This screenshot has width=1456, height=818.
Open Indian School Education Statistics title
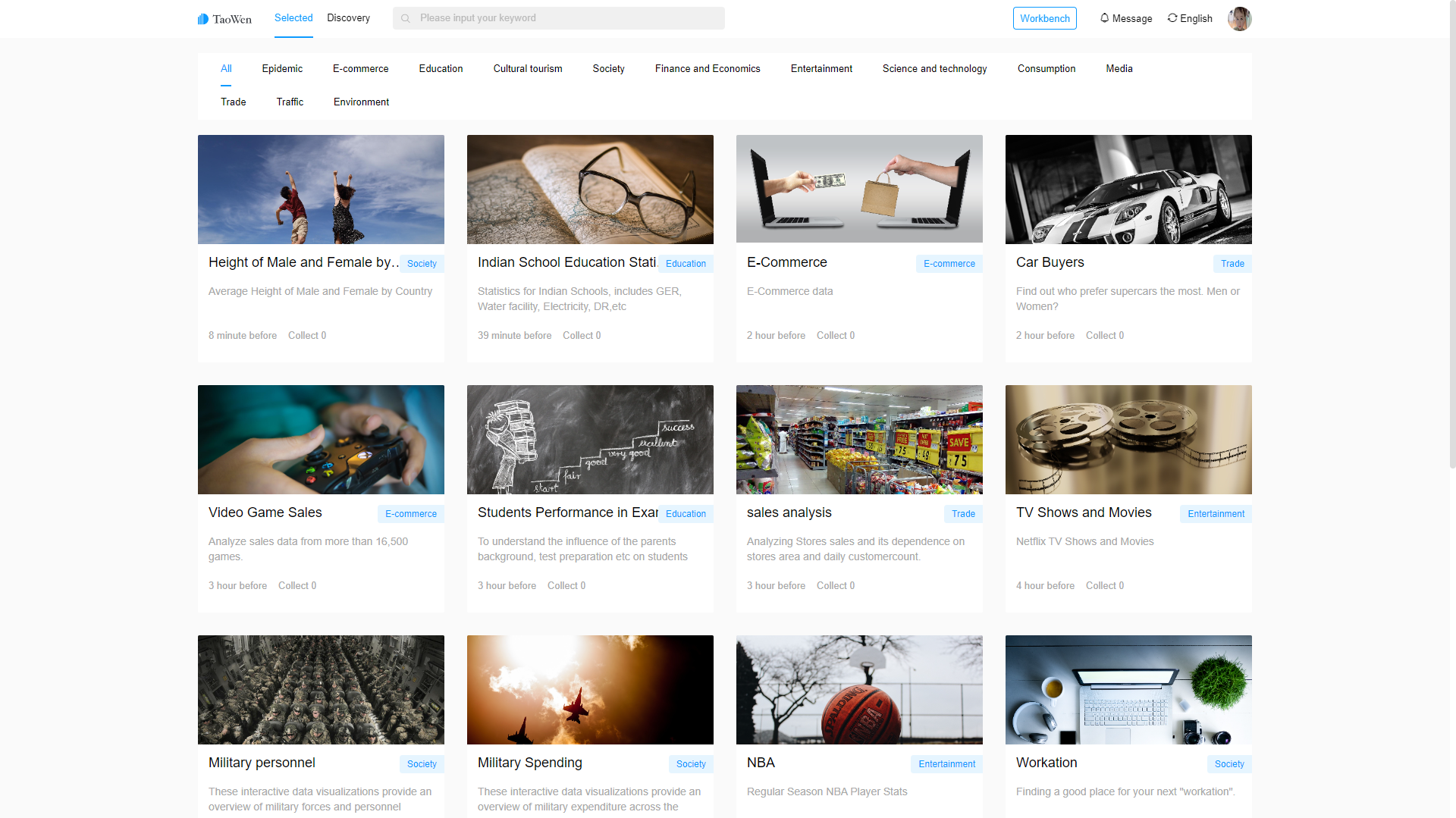tap(566, 262)
